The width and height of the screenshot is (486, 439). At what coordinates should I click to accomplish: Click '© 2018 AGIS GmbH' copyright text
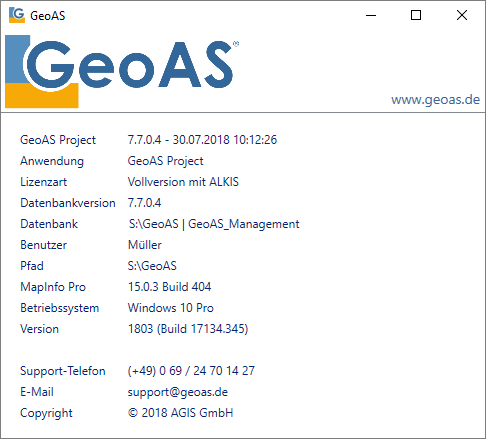pos(180,413)
